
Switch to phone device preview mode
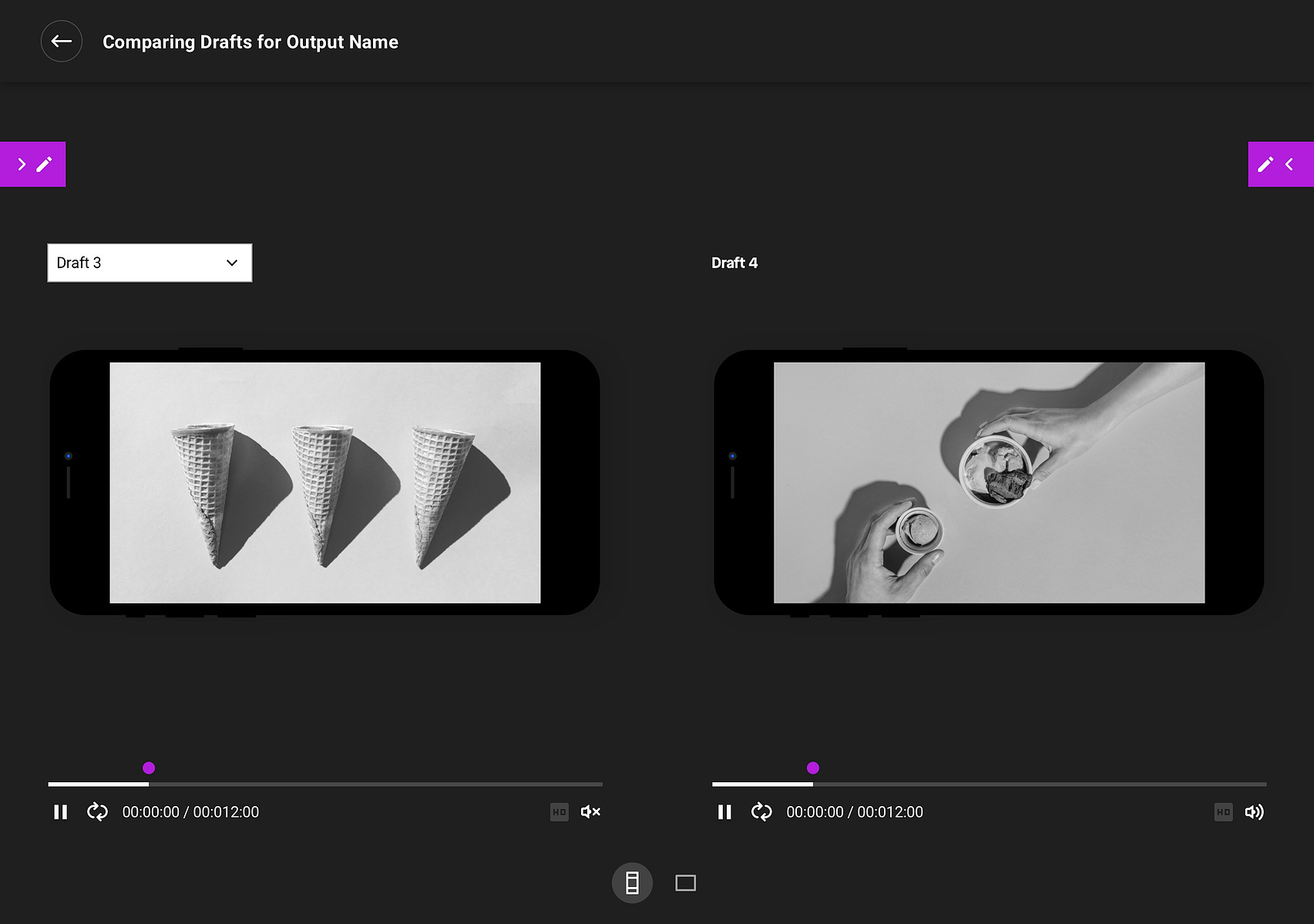[632, 883]
